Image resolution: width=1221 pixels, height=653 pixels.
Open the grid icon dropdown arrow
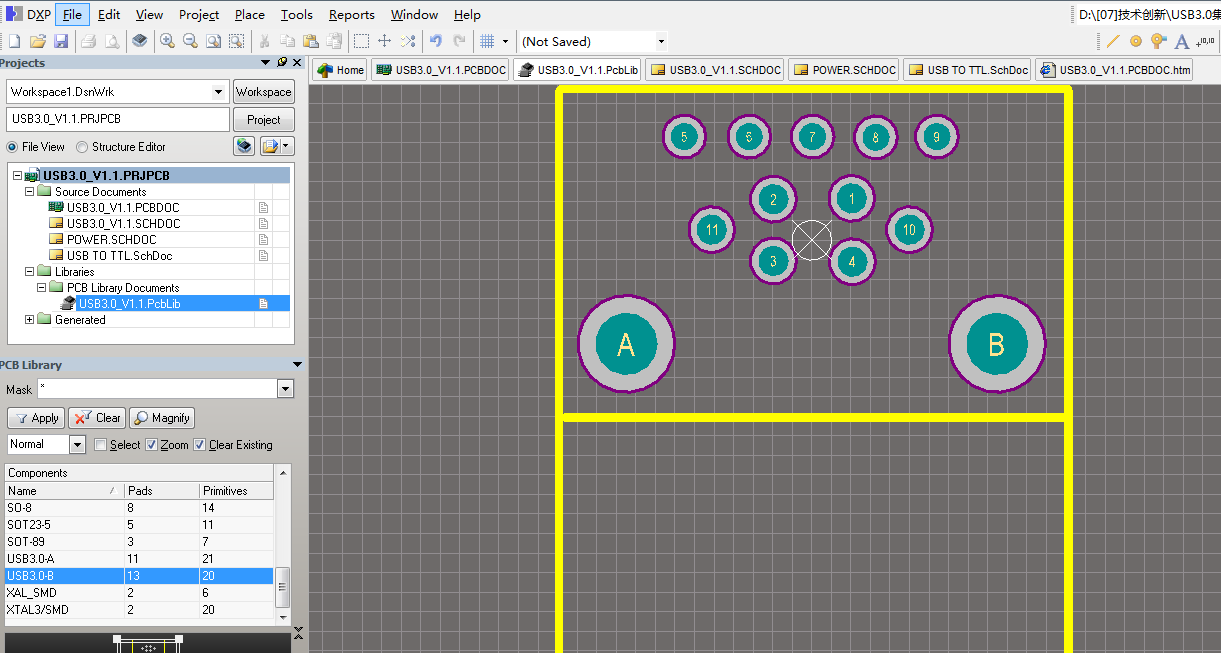[x=505, y=41]
